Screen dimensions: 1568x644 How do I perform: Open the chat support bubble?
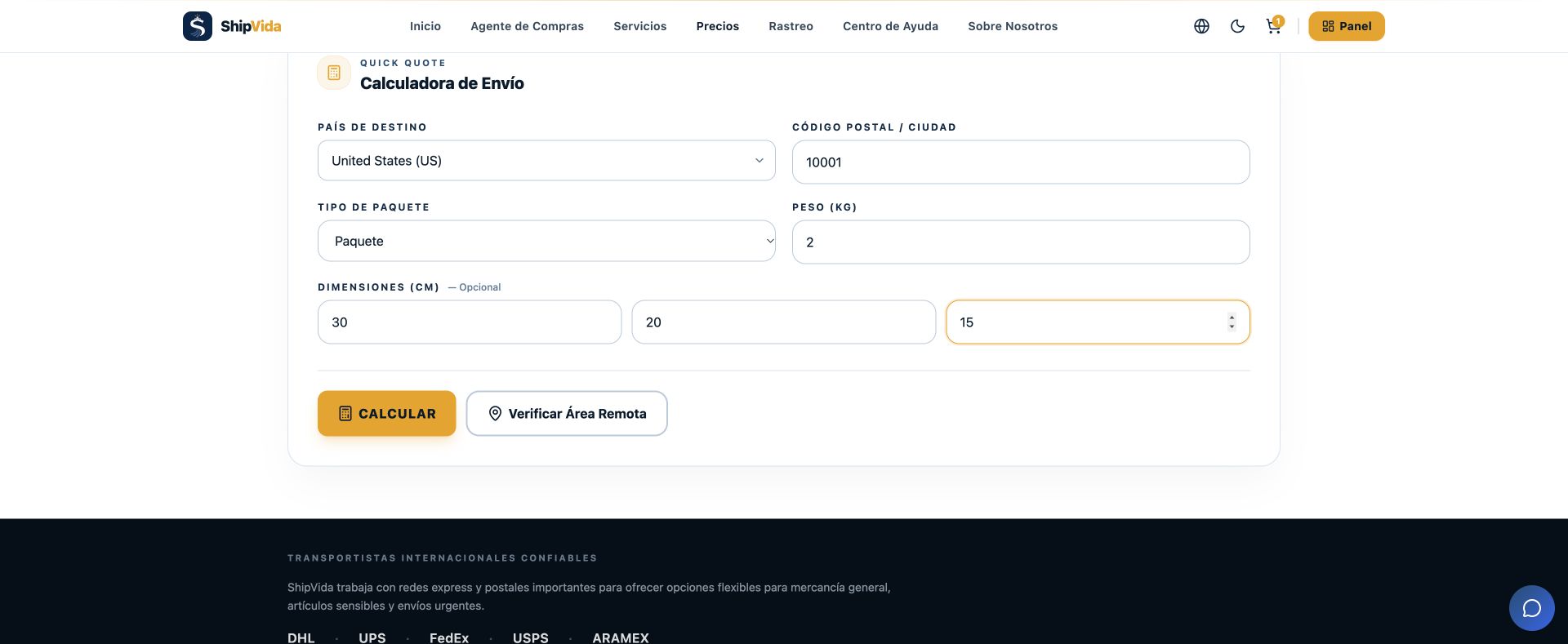pos(1531,608)
